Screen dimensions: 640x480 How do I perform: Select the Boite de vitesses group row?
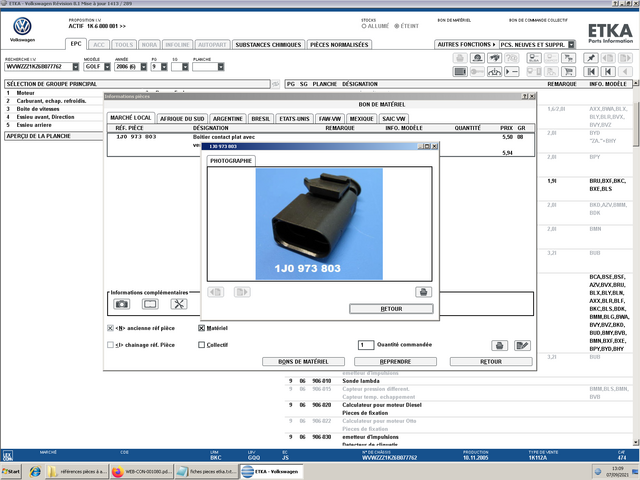[x=54, y=109]
